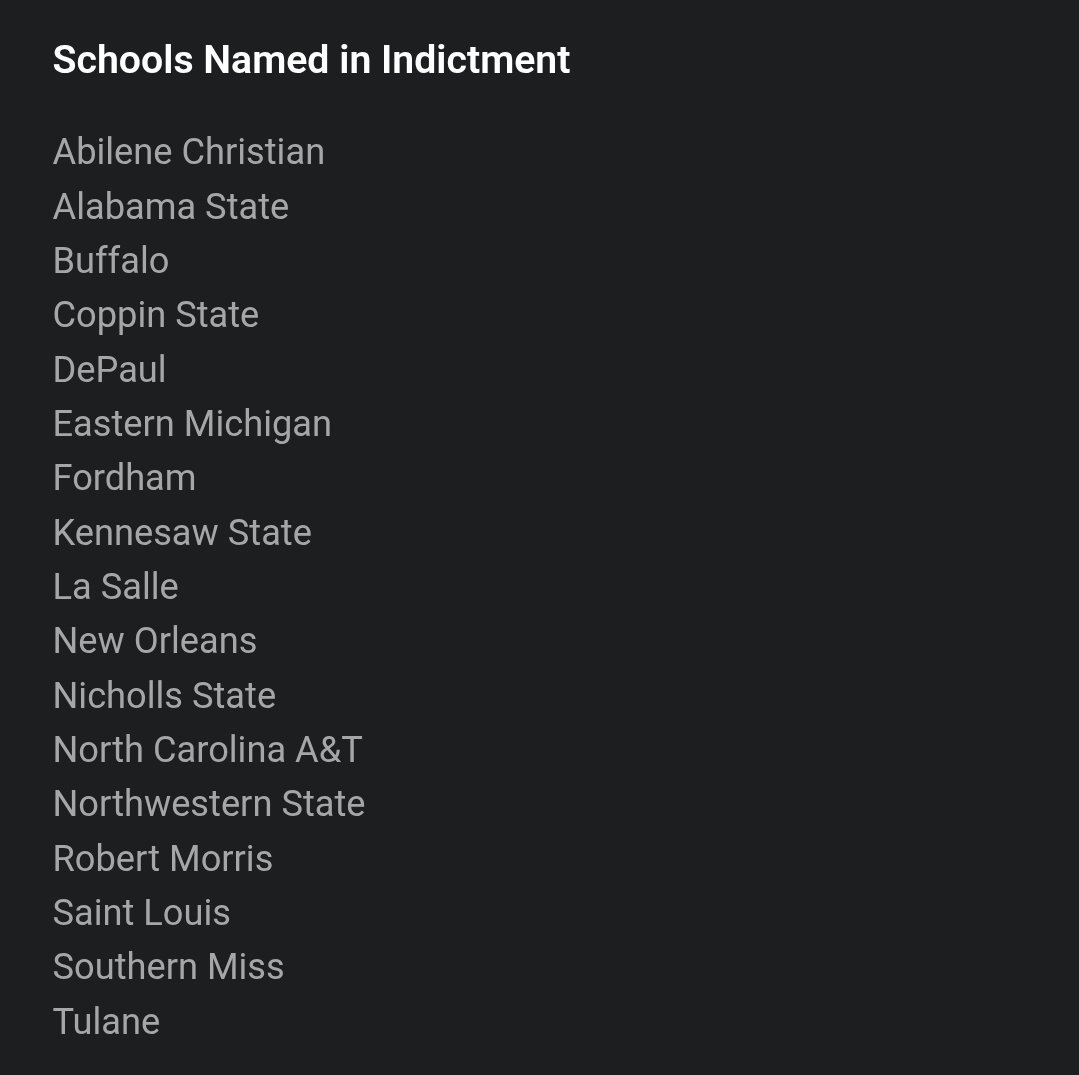Click on Southern Miss
This screenshot has height=1075, width=1079.
tap(168, 967)
